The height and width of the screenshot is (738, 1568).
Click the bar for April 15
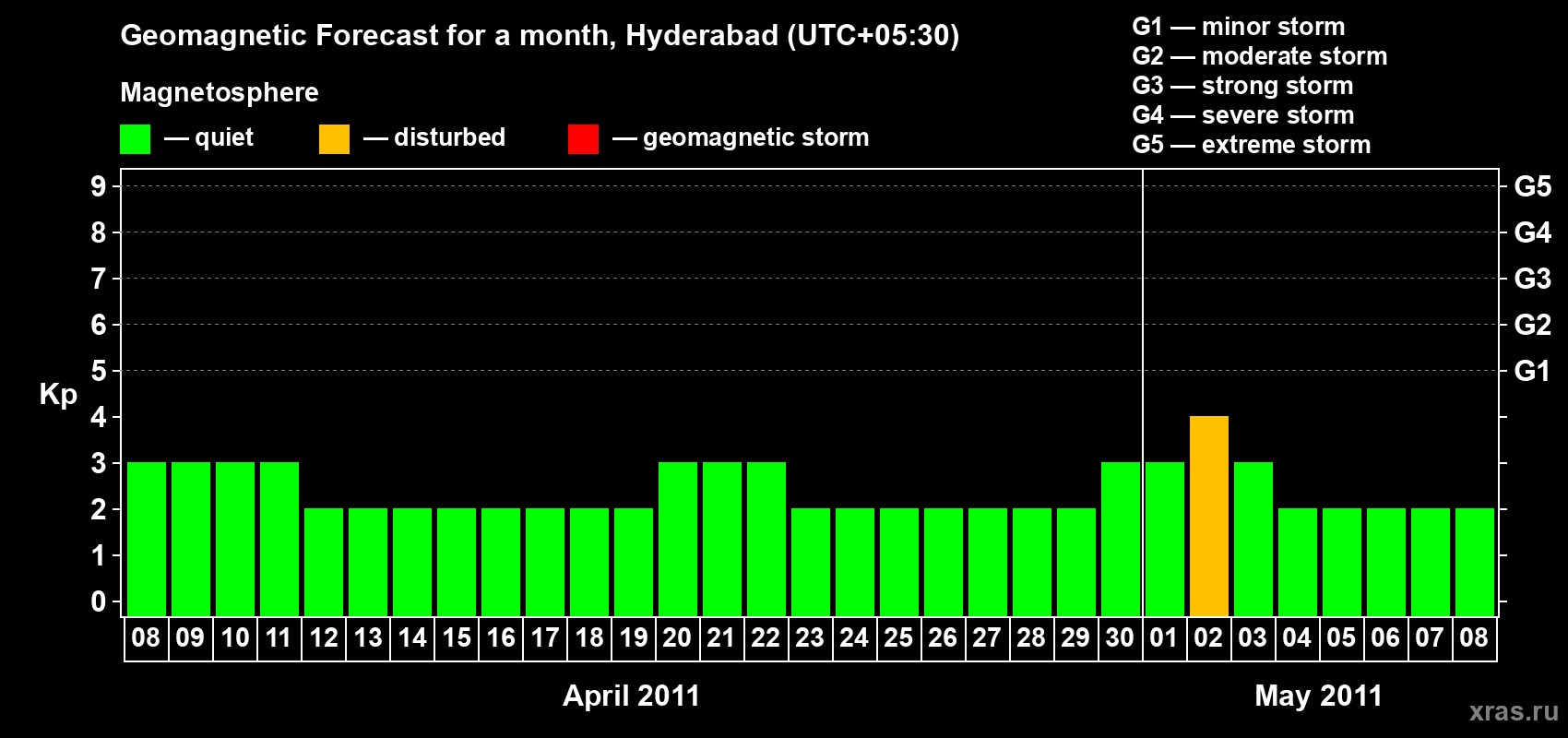tap(457, 563)
